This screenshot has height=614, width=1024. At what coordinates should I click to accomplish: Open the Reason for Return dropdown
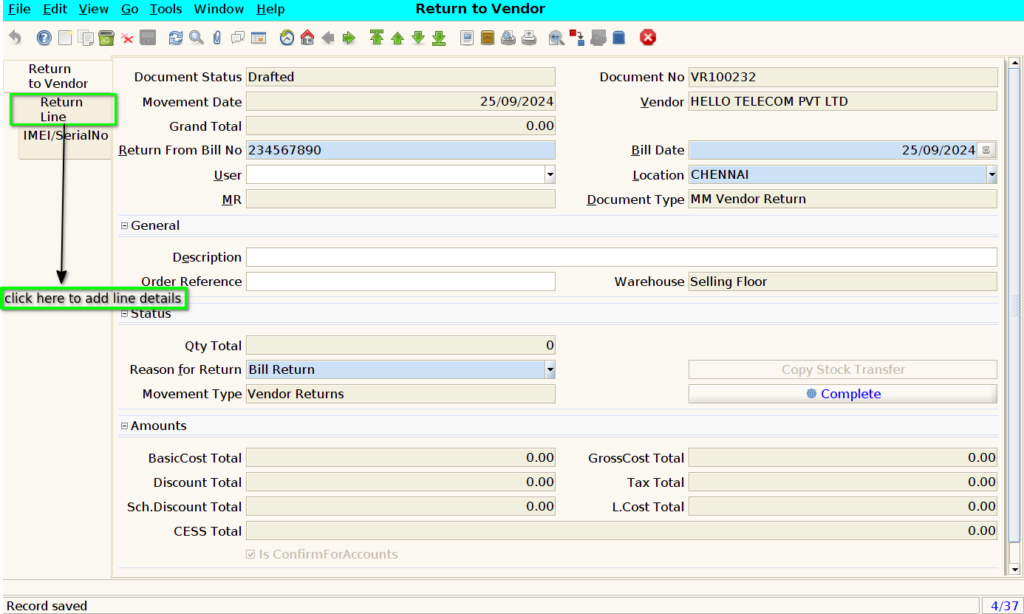(550, 370)
